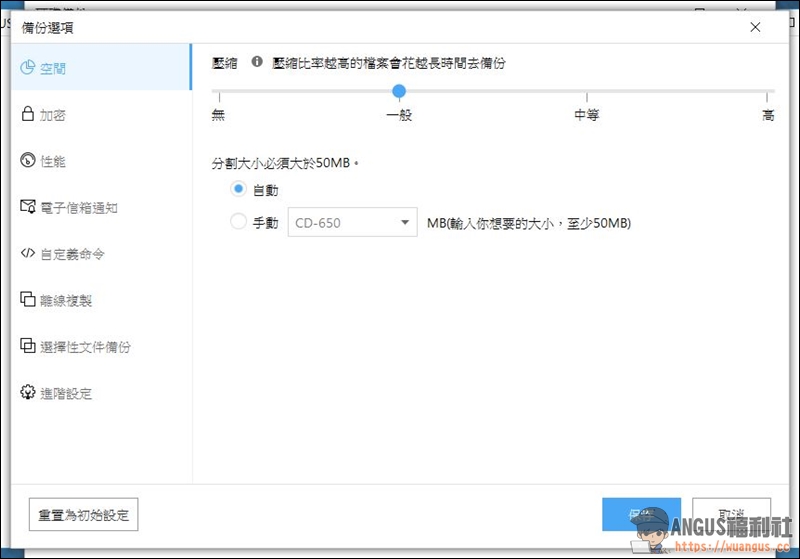The image size is (800, 559).
Task: Click the 加密 lock icon
Action: pos(28,115)
